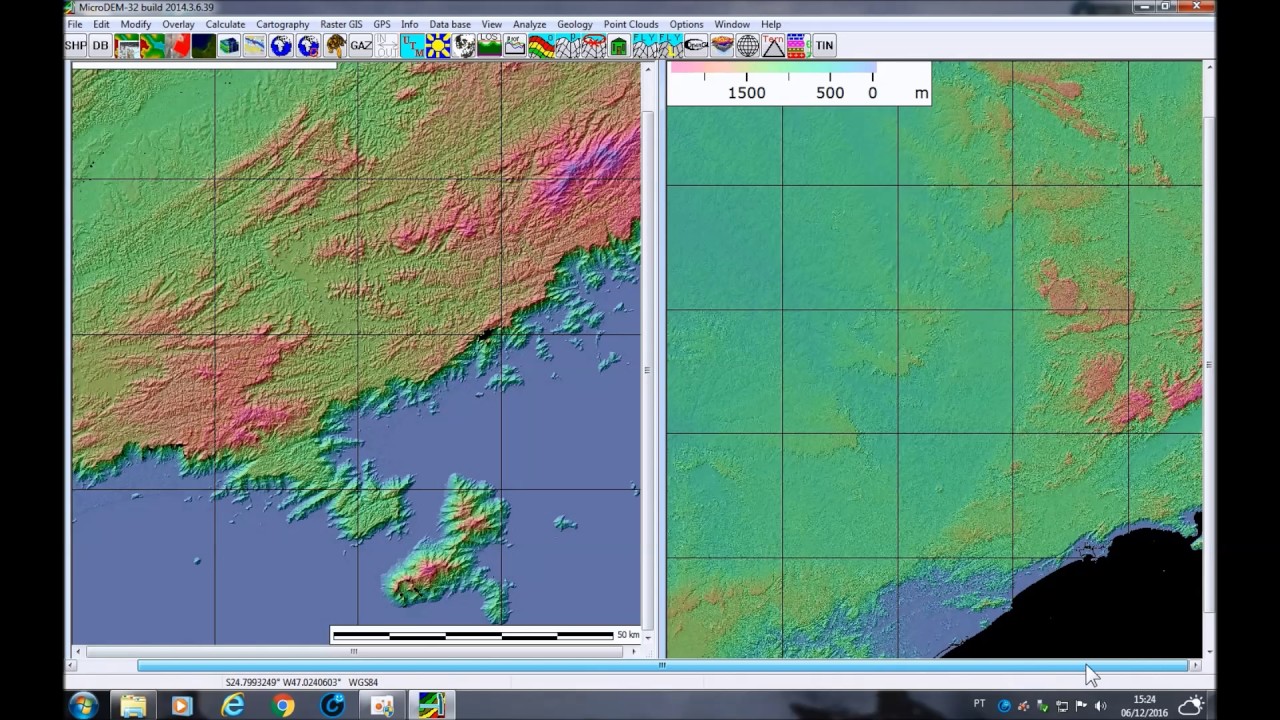Select the UTM coordinates toolbar icon
Screen dimensions: 1280x720
(412, 45)
